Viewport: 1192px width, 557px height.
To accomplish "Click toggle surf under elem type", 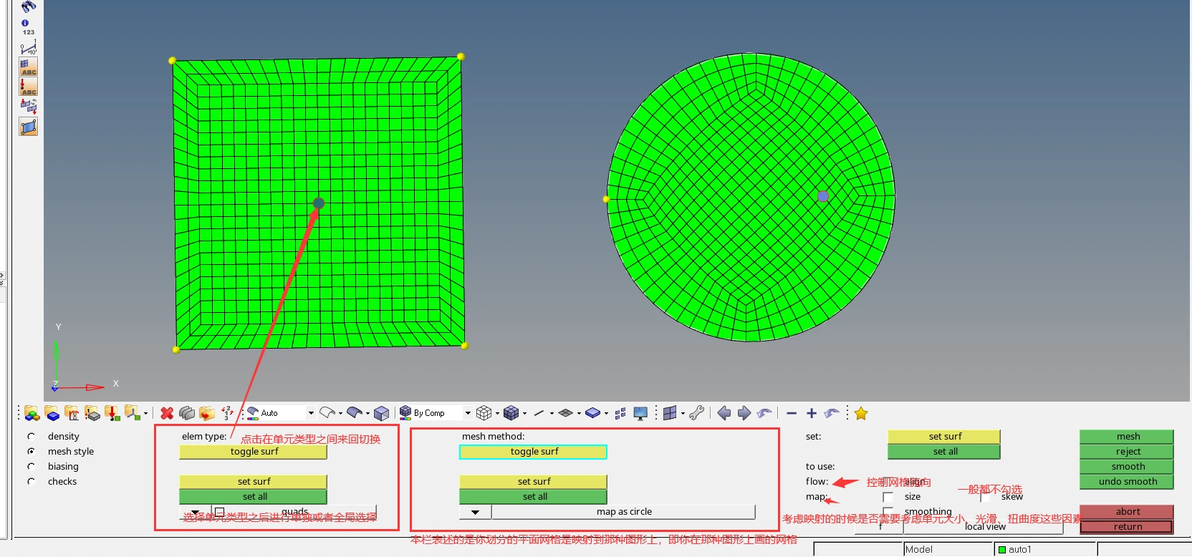I will click(x=253, y=451).
